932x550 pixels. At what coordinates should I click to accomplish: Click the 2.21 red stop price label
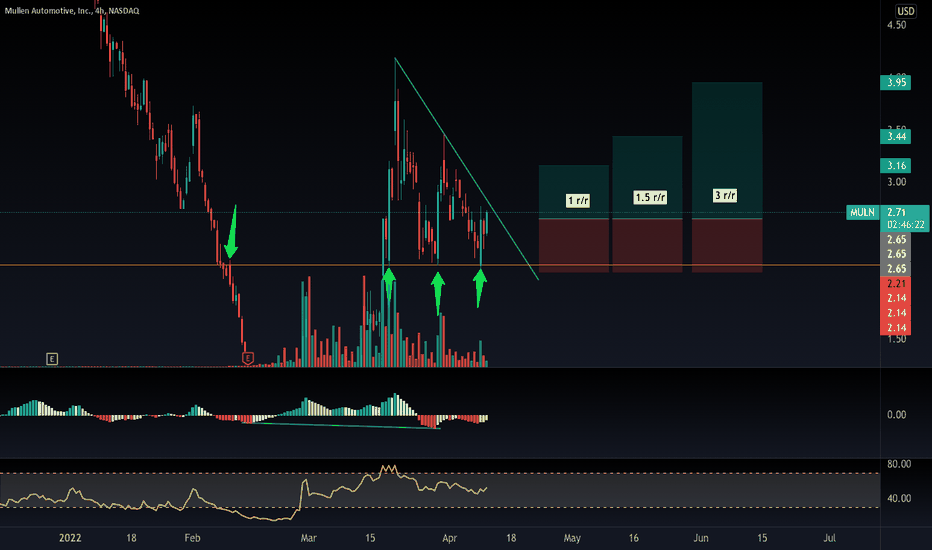(896, 284)
